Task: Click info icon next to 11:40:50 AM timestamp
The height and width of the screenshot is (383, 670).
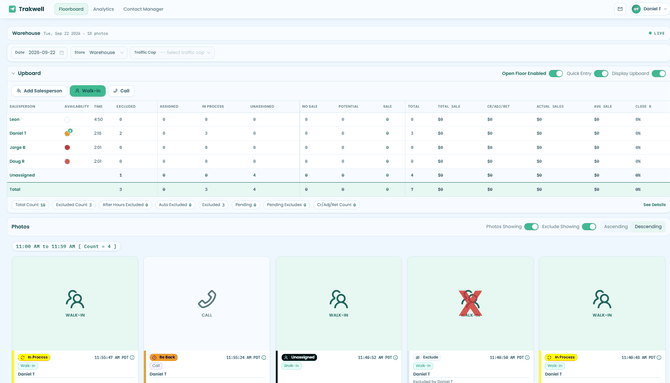Action: [527, 357]
